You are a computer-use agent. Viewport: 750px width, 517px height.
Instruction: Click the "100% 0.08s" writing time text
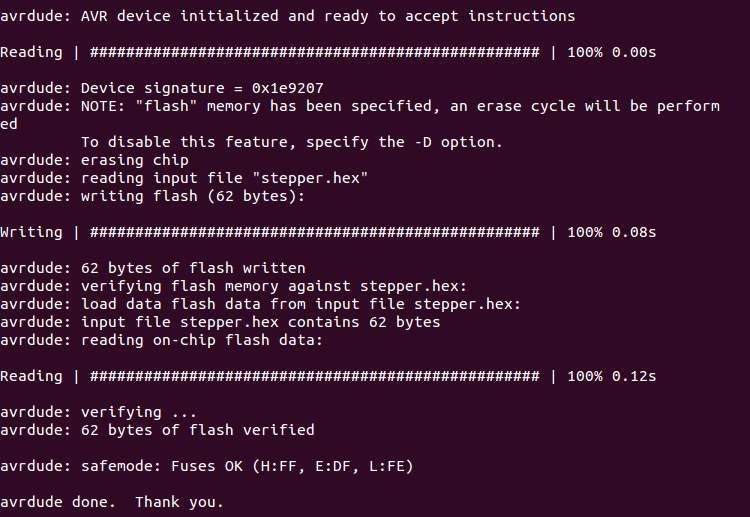click(611, 232)
